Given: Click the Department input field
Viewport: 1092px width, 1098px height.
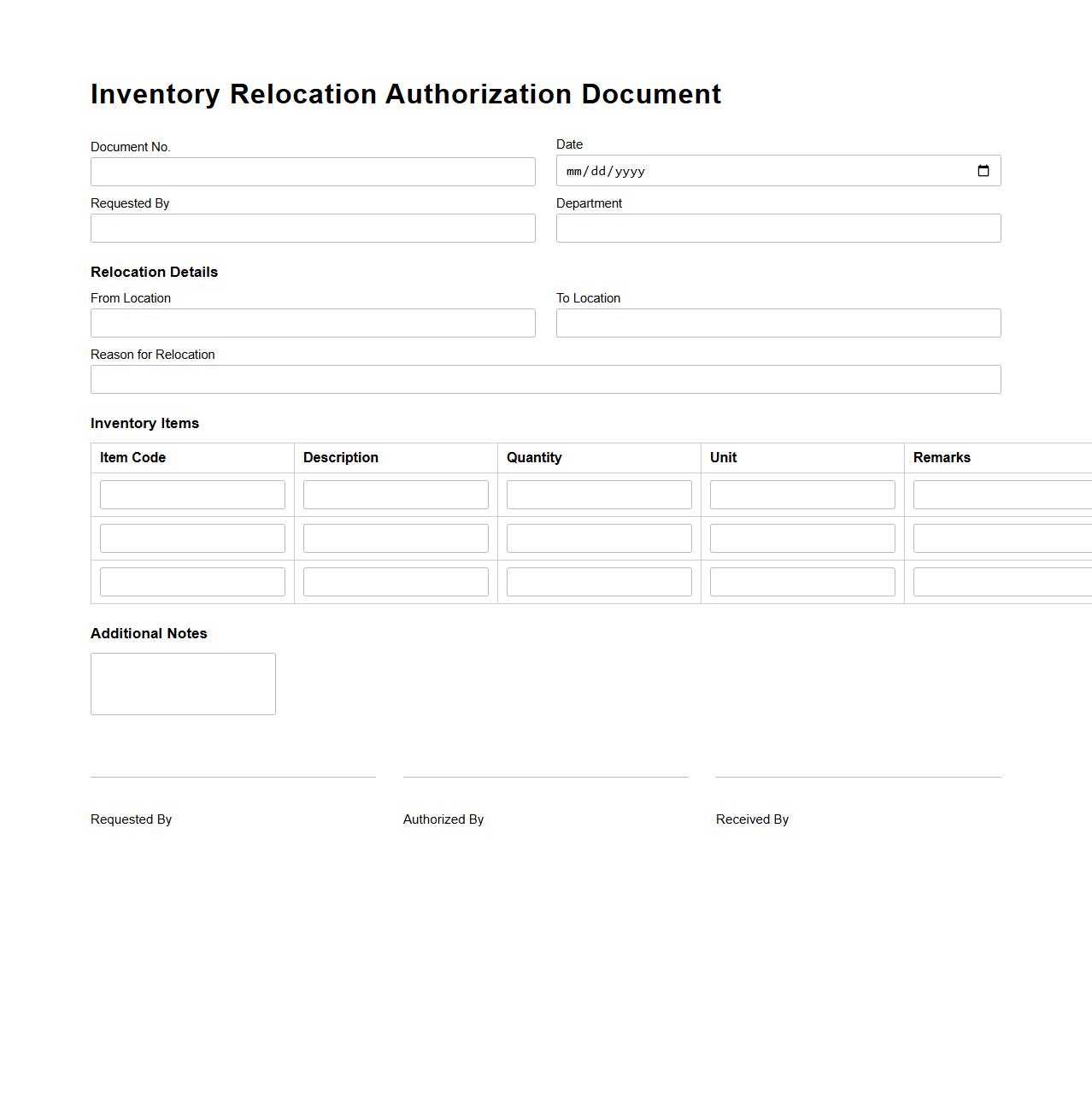Looking at the screenshot, I should coord(778,227).
